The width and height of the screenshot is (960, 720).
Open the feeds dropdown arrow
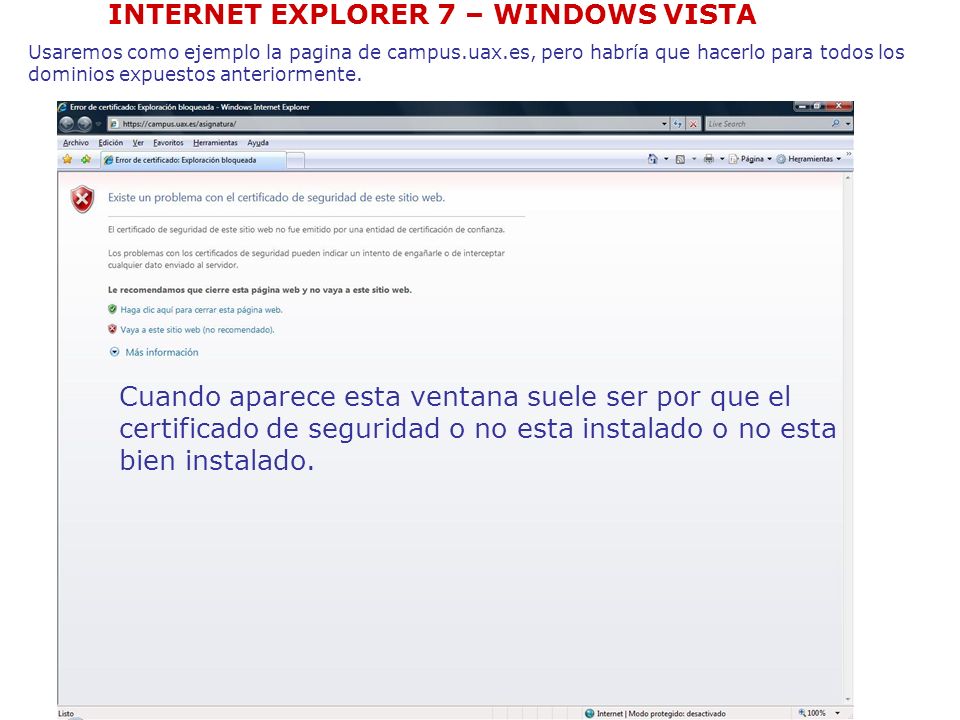(694, 159)
